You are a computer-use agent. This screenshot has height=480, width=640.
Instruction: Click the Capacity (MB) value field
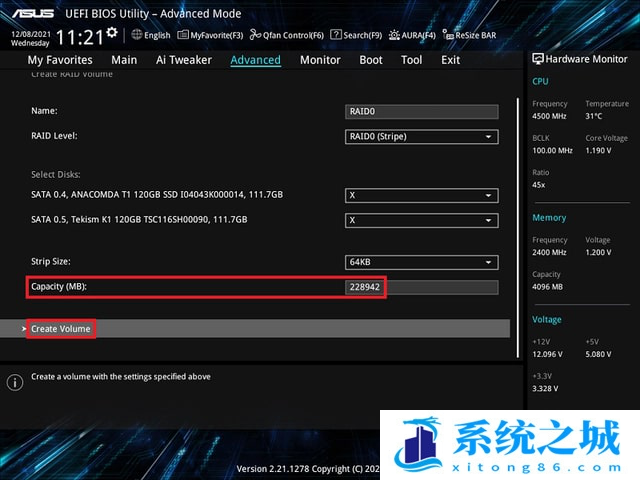coord(422,287)
